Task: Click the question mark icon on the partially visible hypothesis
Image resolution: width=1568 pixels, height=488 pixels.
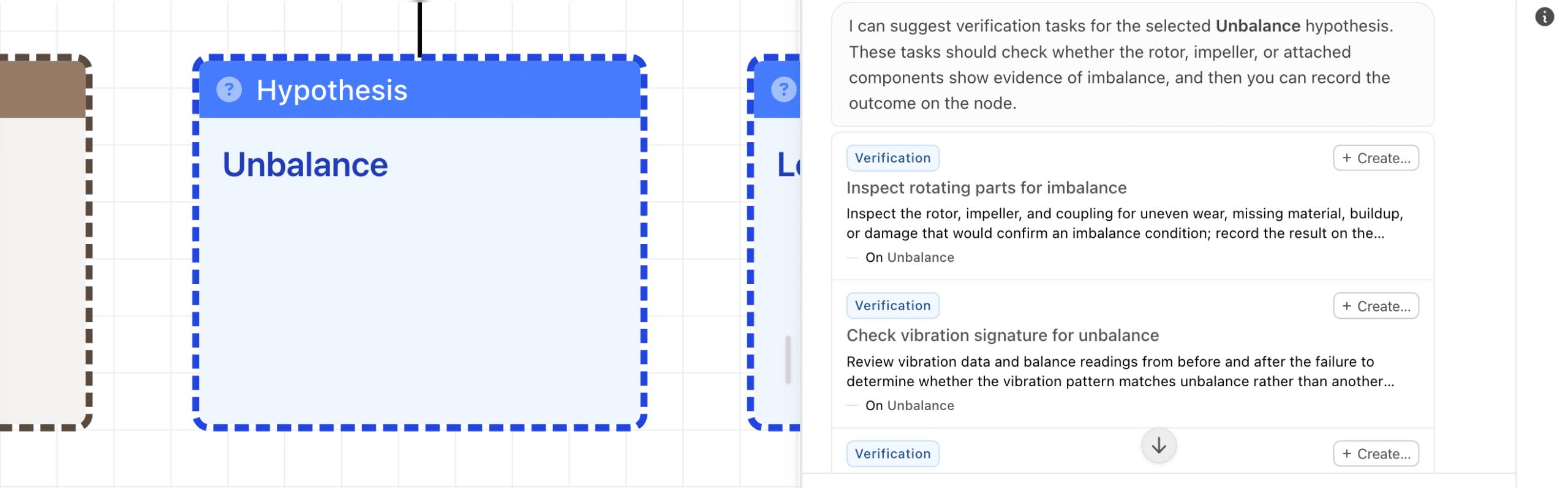Action: 783,90
